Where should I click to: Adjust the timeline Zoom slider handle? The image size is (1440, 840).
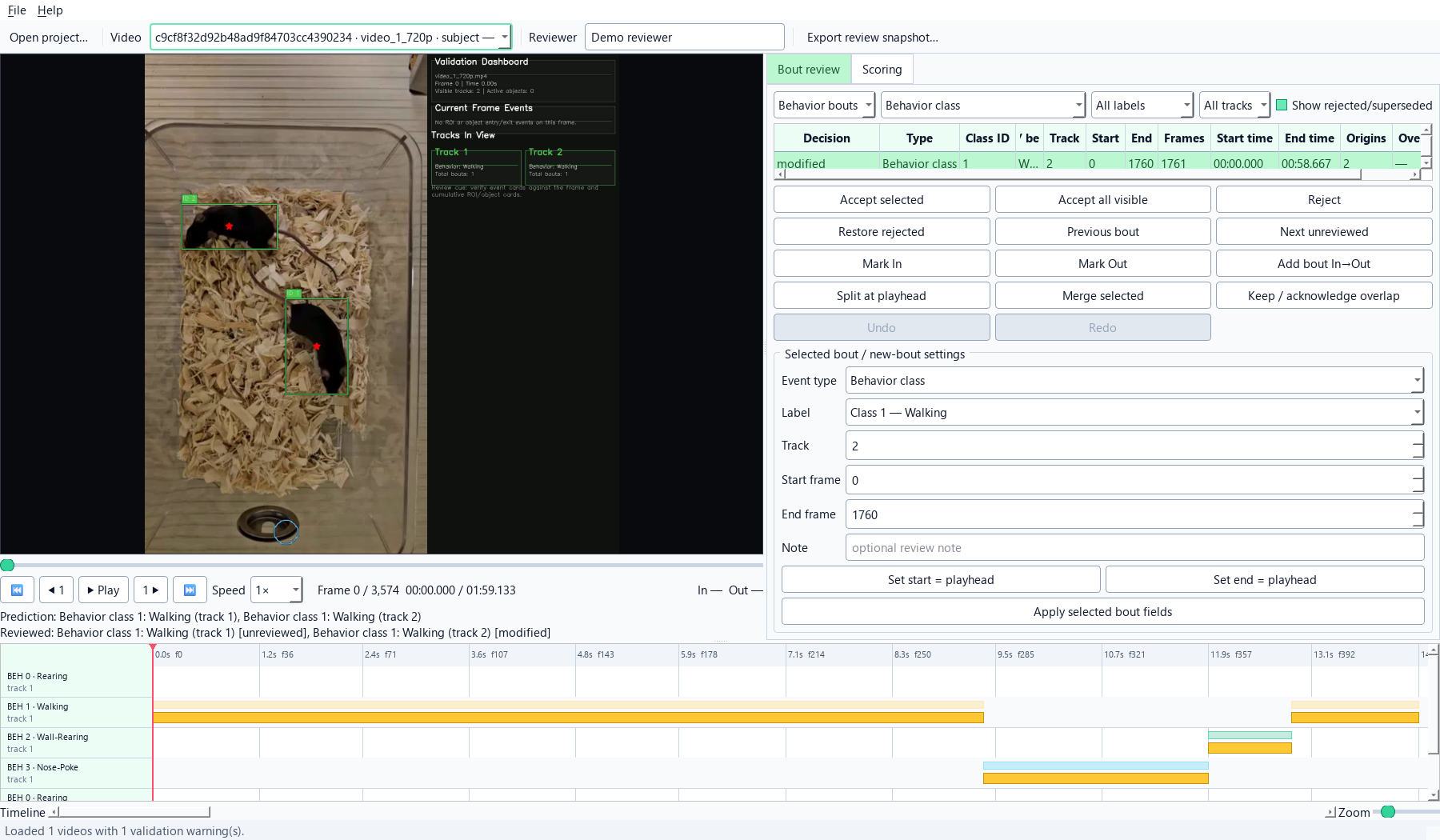(1388, 811)
